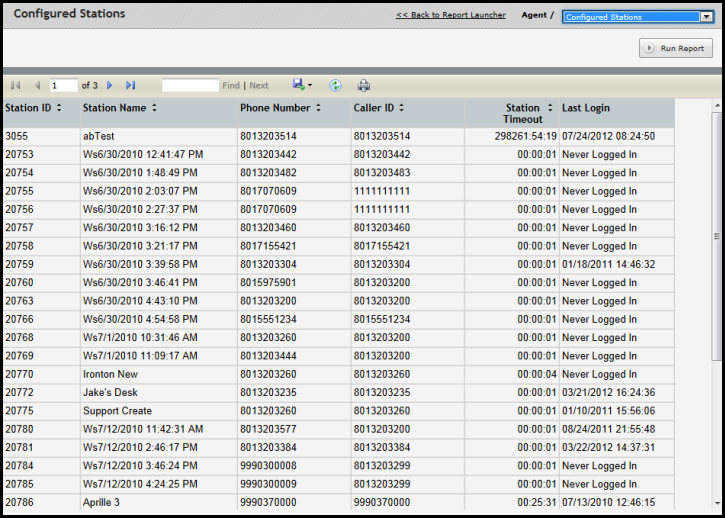Select Station ID 20763

(19, 301)
